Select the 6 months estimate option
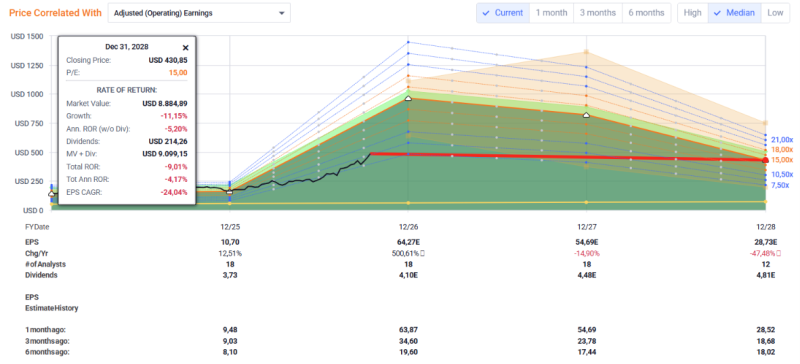The width and height of the screenshot is (800, 364). [646, 13]
